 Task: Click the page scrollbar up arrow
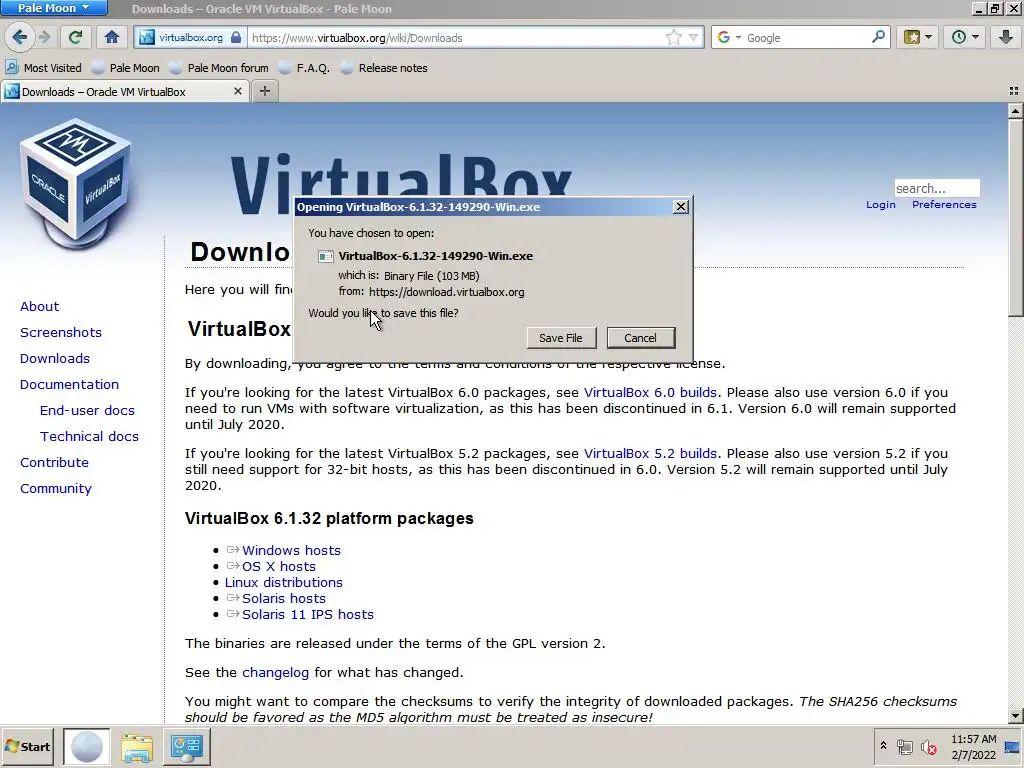click(1016, 111)
